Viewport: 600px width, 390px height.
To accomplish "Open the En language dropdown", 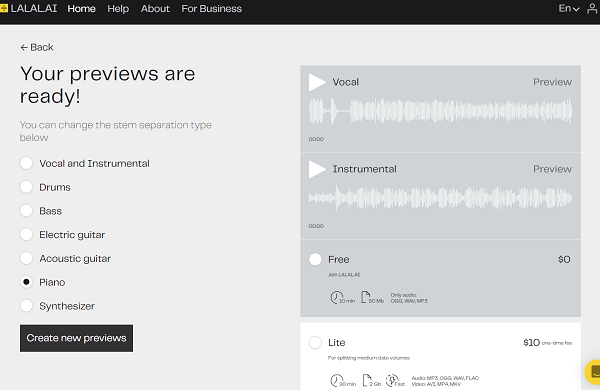I will click(x=569, y=8).
